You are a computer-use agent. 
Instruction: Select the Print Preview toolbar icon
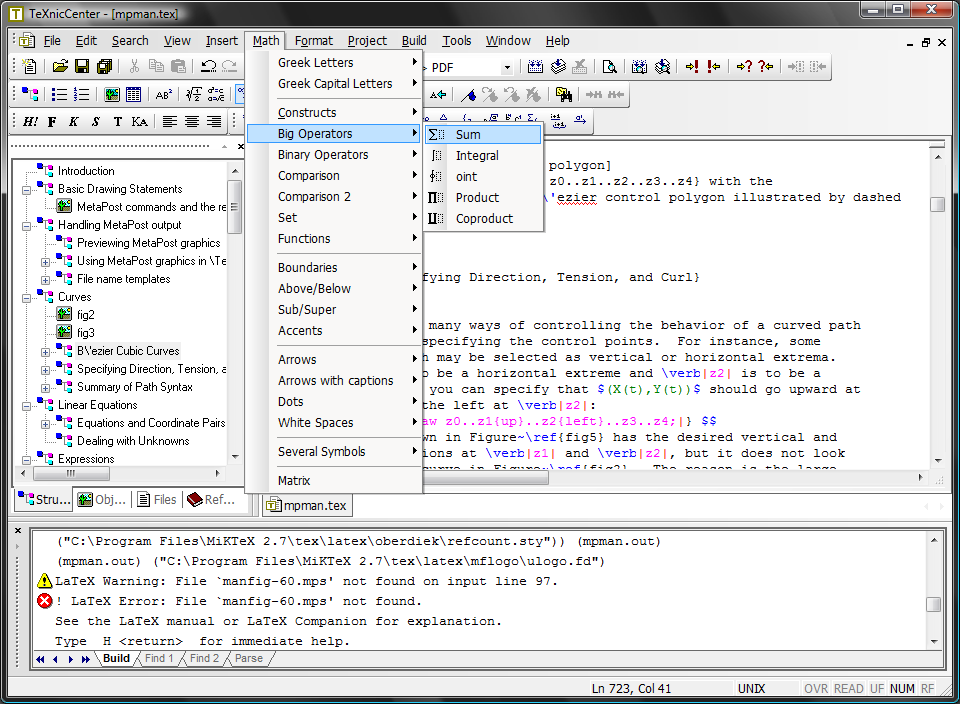[x=611, y=66]
